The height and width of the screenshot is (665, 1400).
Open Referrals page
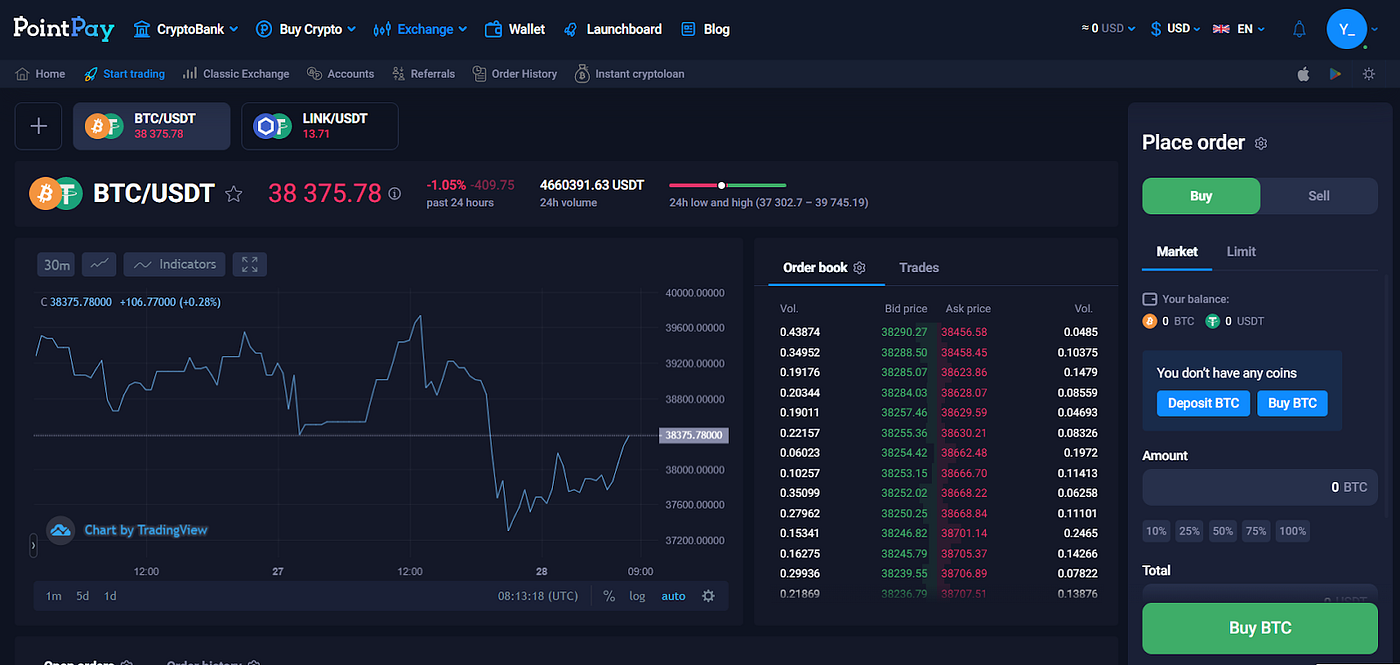pyautogui.click(x=424, y=74)
